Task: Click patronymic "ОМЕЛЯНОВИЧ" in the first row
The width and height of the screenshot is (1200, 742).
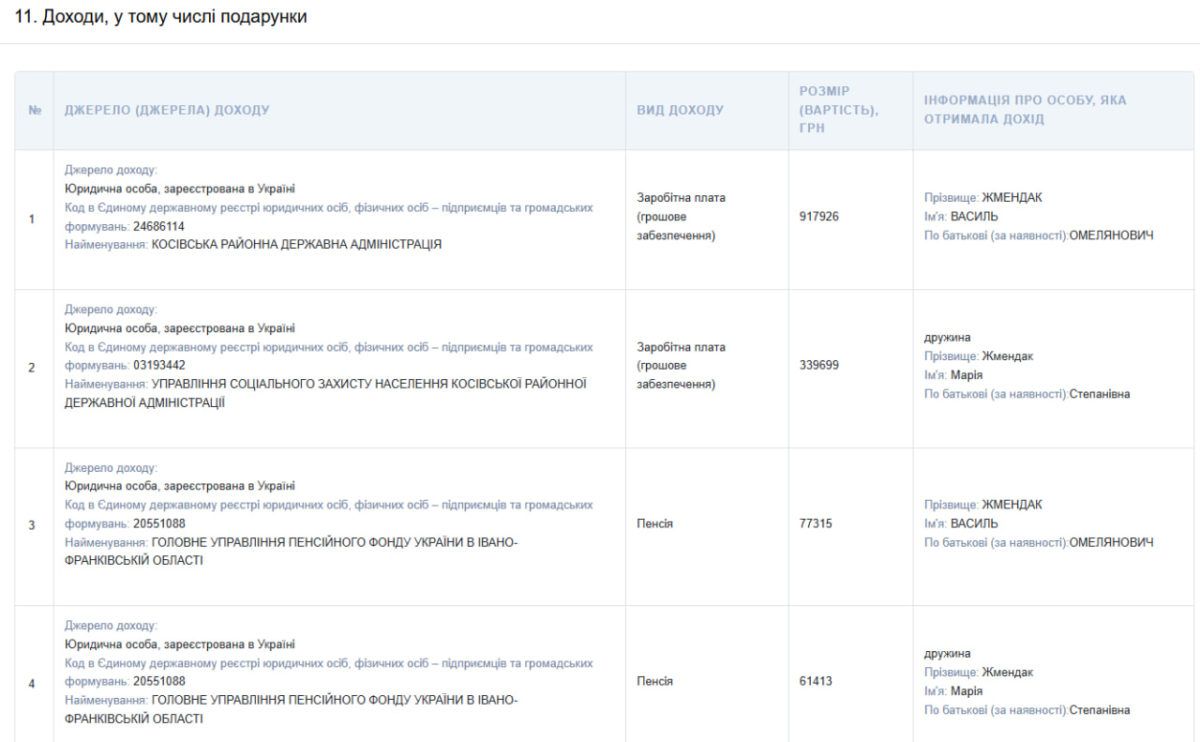Action: click(x=1111, y=235)
